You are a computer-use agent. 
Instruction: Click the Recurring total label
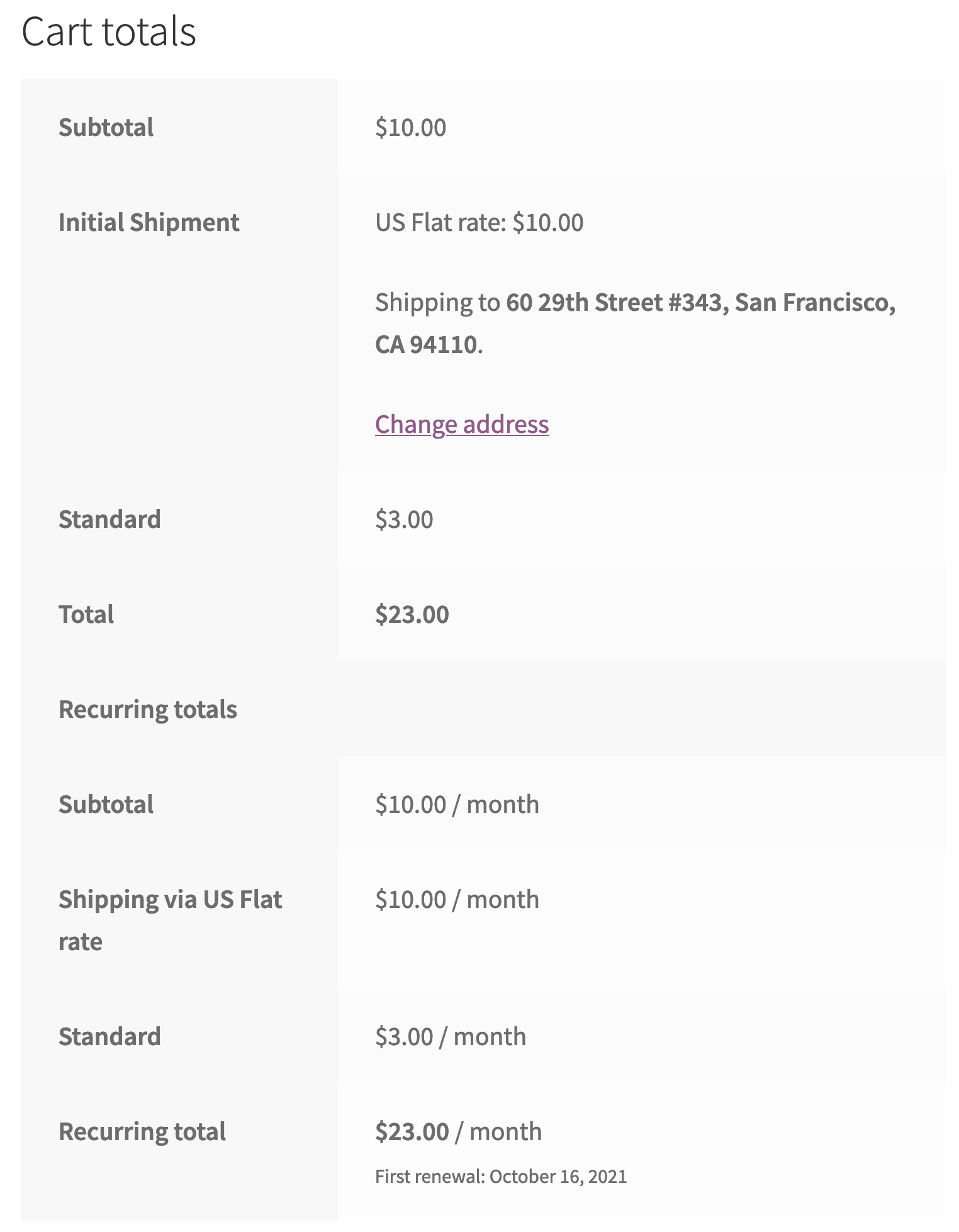coord(142,1131)
